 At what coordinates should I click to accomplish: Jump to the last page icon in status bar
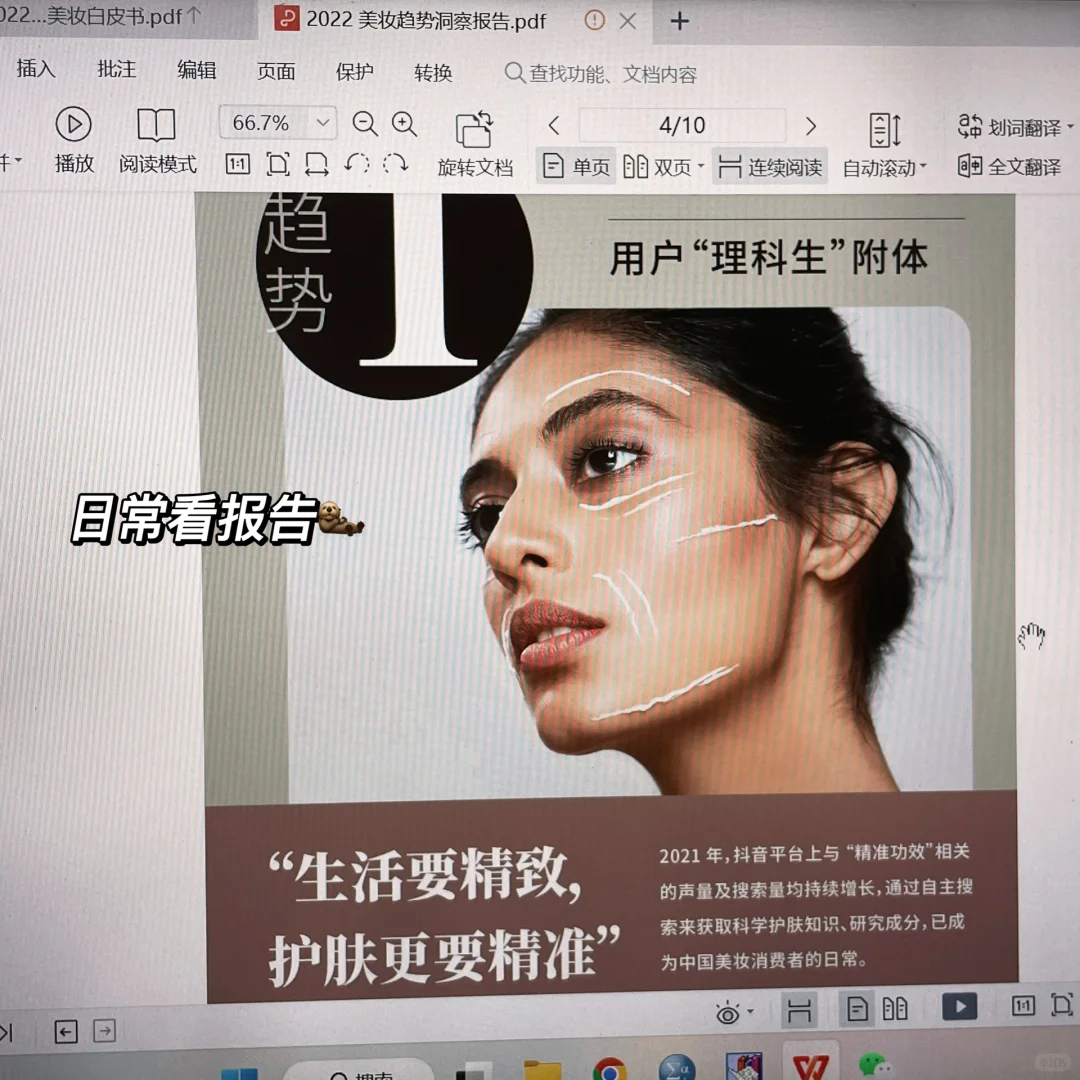pyautogui.click(x=6, y=1032)
